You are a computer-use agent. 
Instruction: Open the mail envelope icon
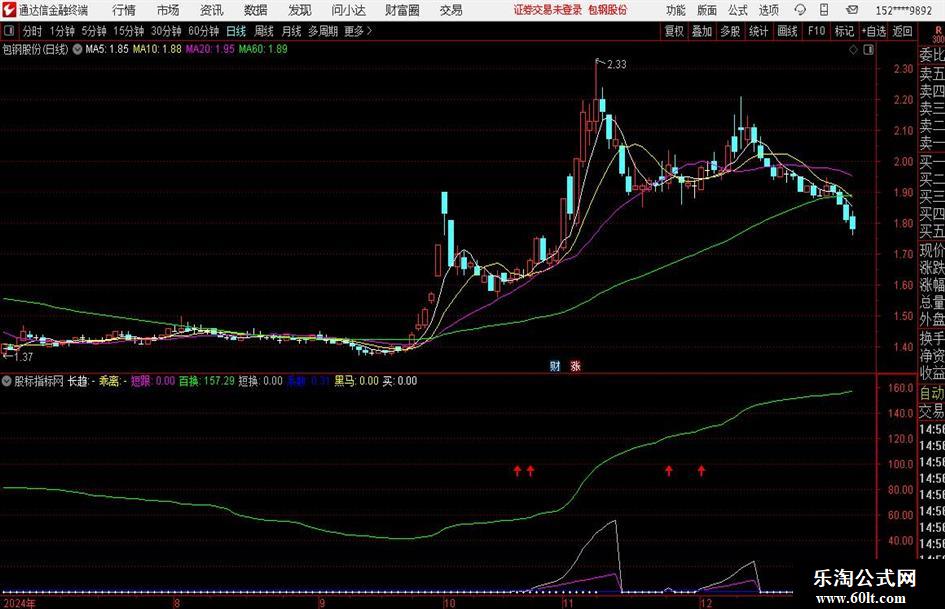[852, 10]
